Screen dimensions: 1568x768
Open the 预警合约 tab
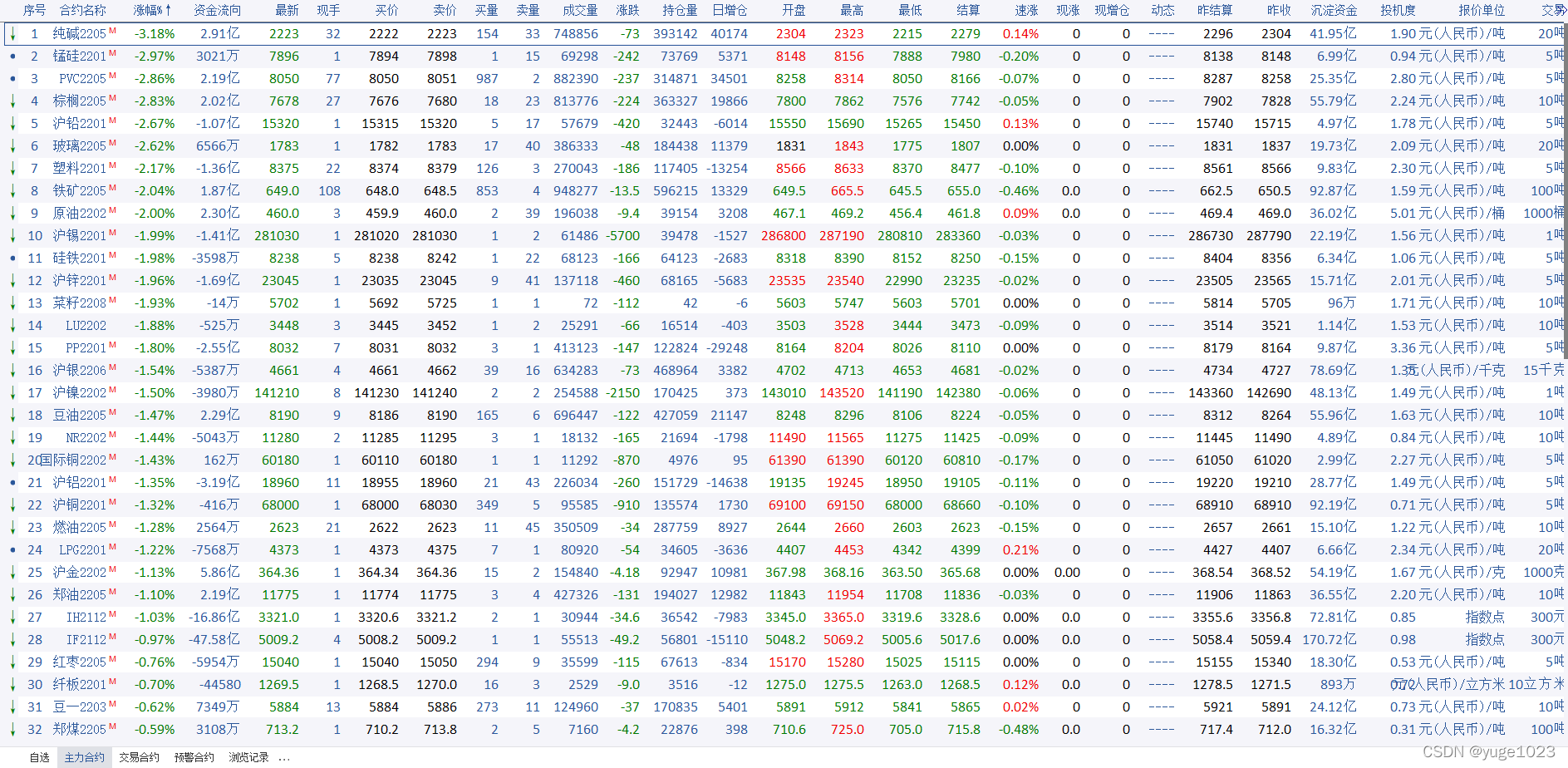tap(194, 757)
